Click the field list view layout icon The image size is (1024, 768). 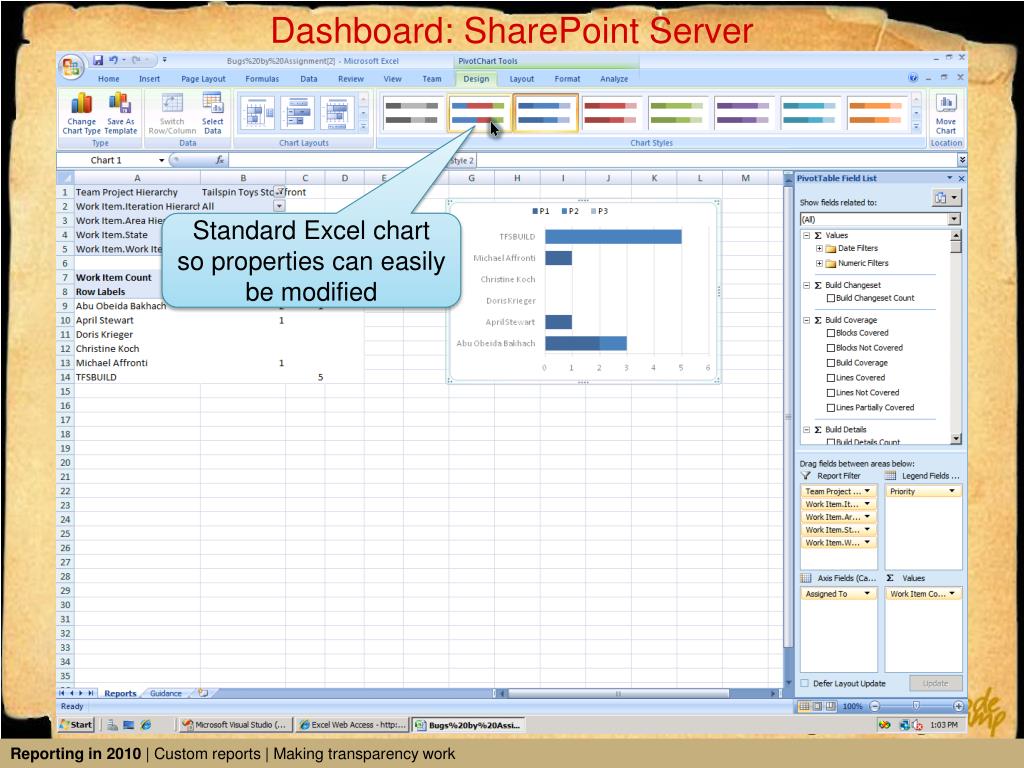click(946, 198)
